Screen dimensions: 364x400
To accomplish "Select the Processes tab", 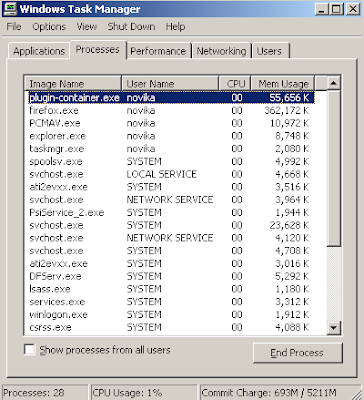I will point(97,50).
